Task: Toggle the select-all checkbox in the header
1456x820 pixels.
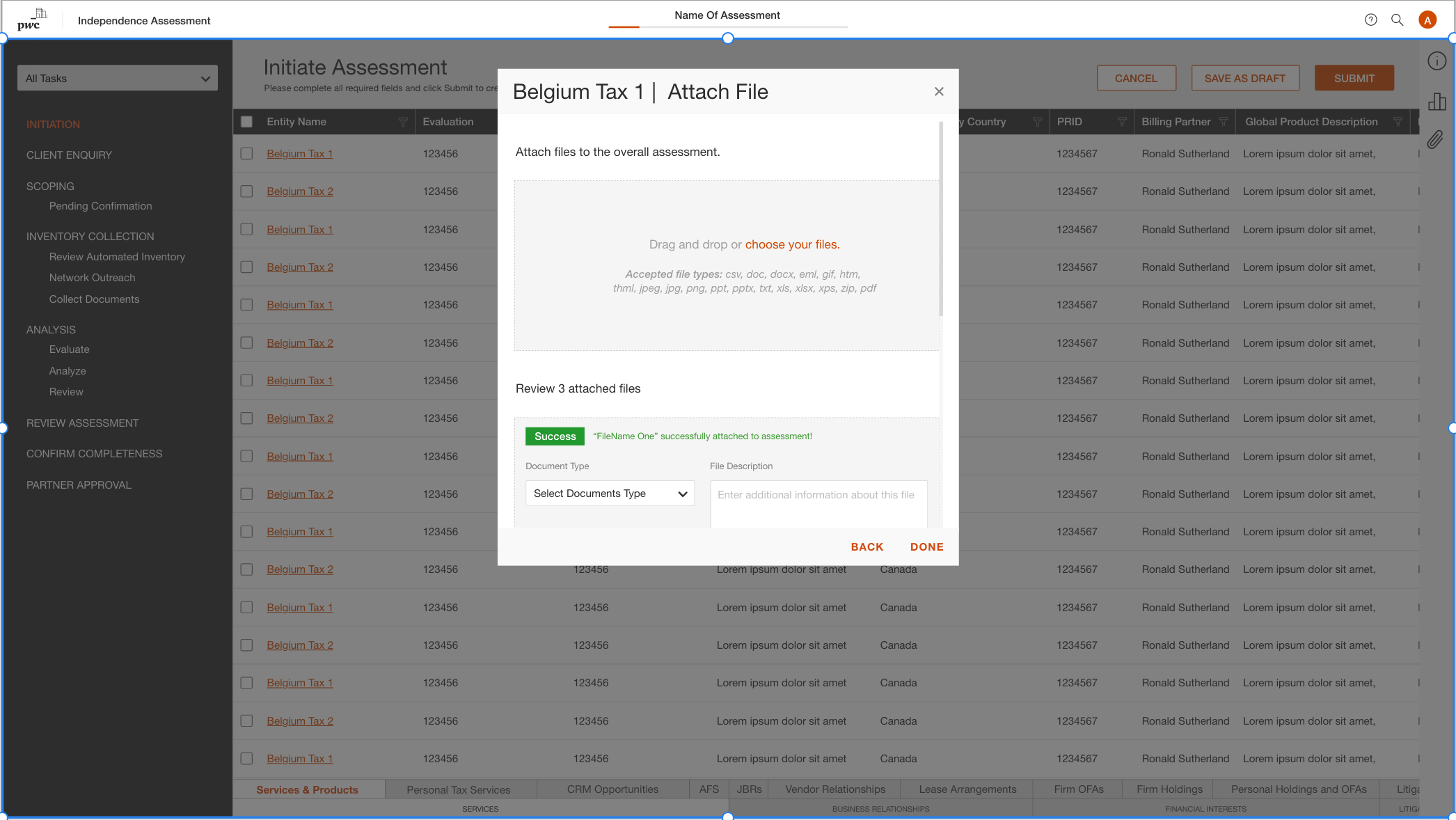Action: click(246, 122)
